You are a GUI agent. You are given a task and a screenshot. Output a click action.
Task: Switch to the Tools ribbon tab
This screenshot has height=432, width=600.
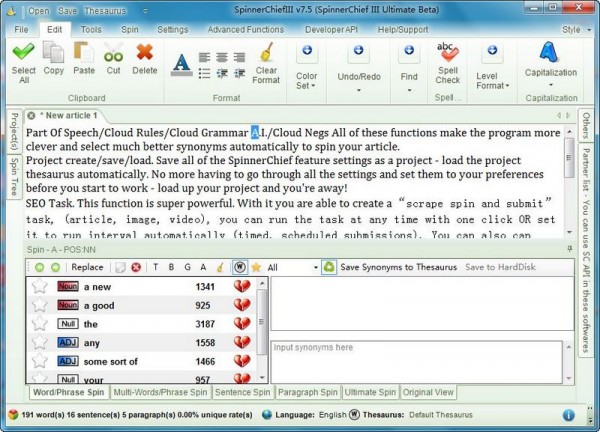tap(91, 29)
